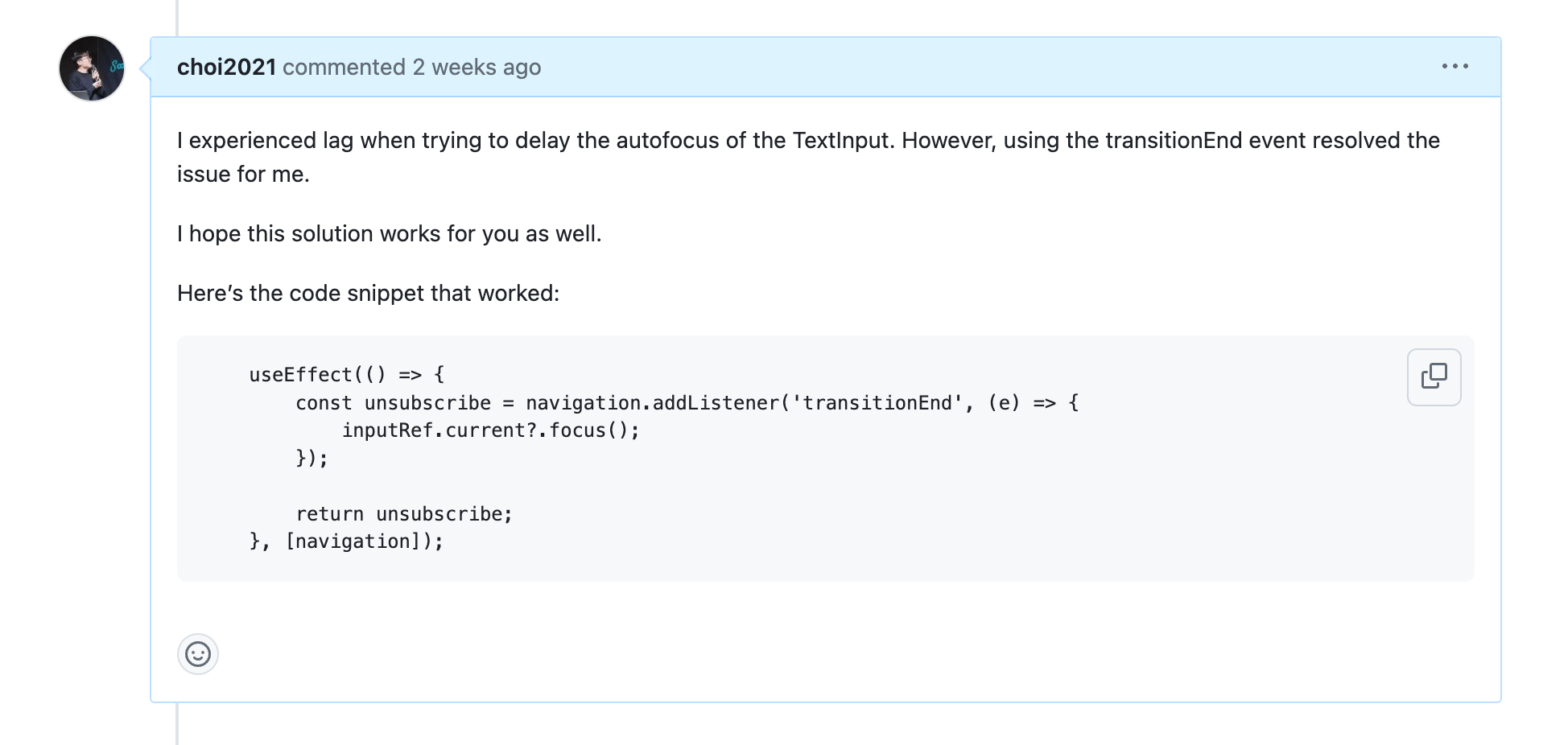1568x745 pixels.
Task: Click choi2021's profile avatar
Action: pyautogui.click(x=92, y=68)
